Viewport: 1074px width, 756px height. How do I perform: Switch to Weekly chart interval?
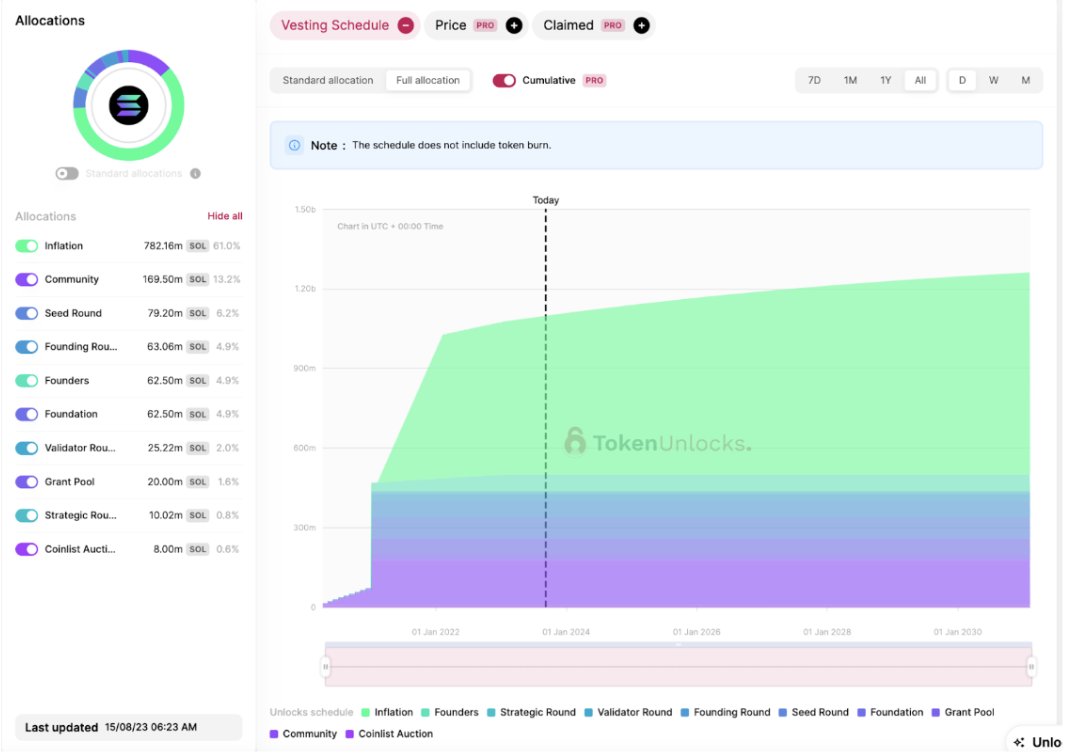993,79
